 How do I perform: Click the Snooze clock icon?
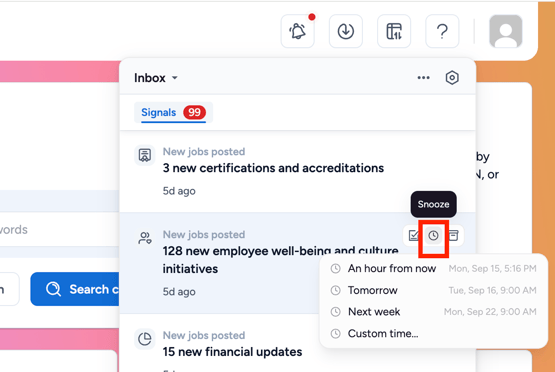[433, 235]
